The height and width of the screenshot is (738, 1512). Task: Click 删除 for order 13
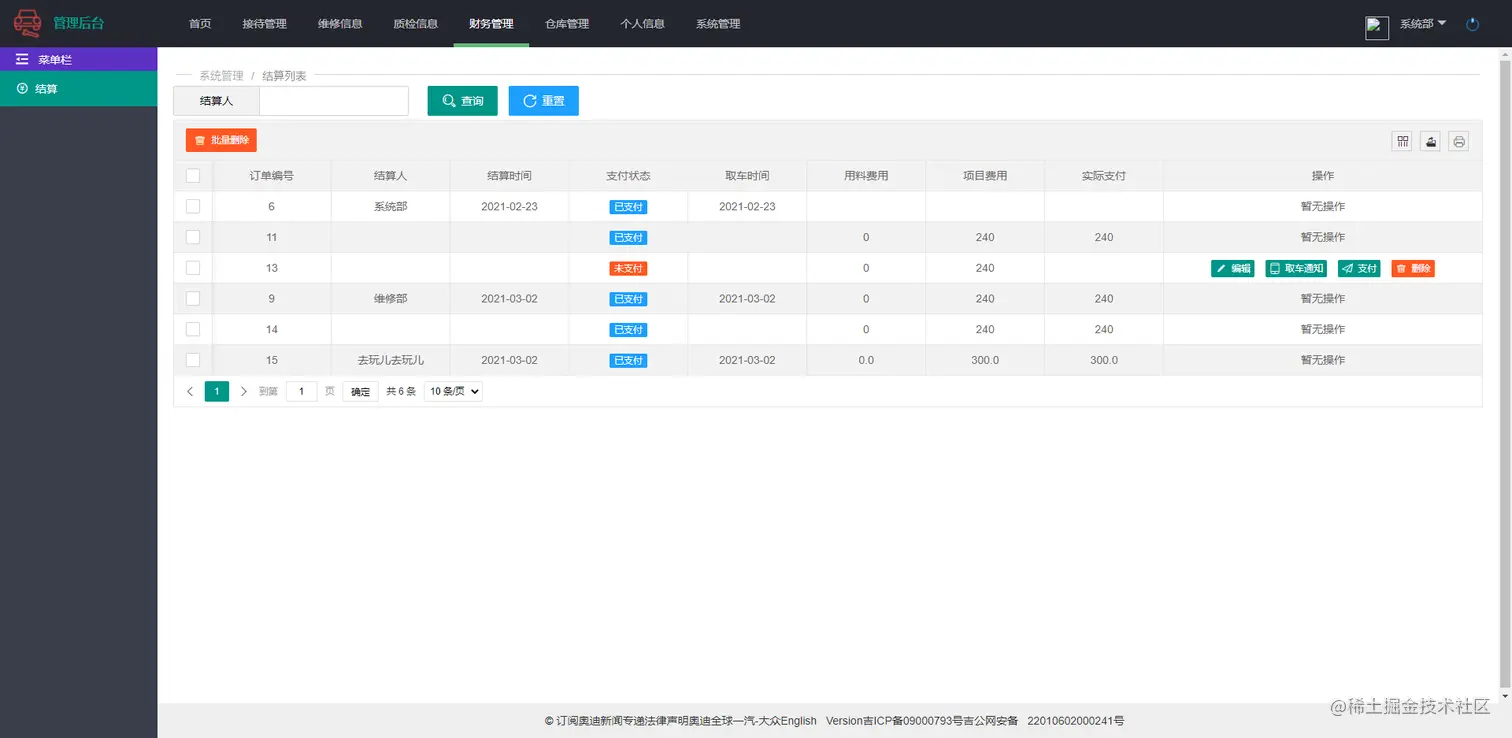[x=1413, y=268]
